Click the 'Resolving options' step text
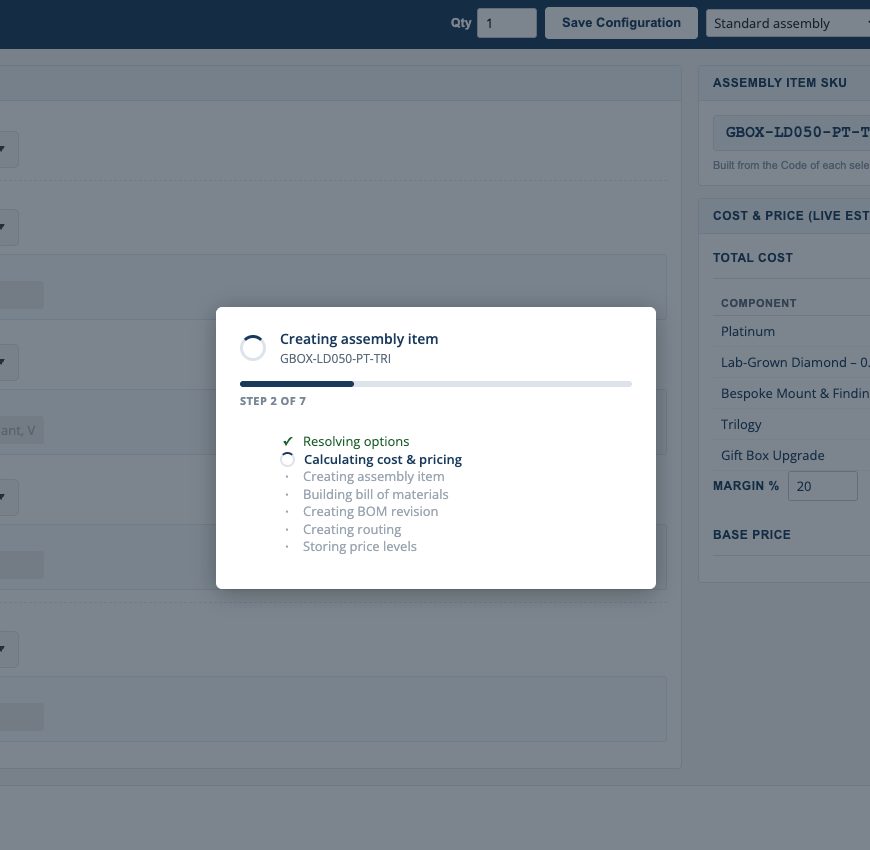The image size is (870, 850). 356,442
